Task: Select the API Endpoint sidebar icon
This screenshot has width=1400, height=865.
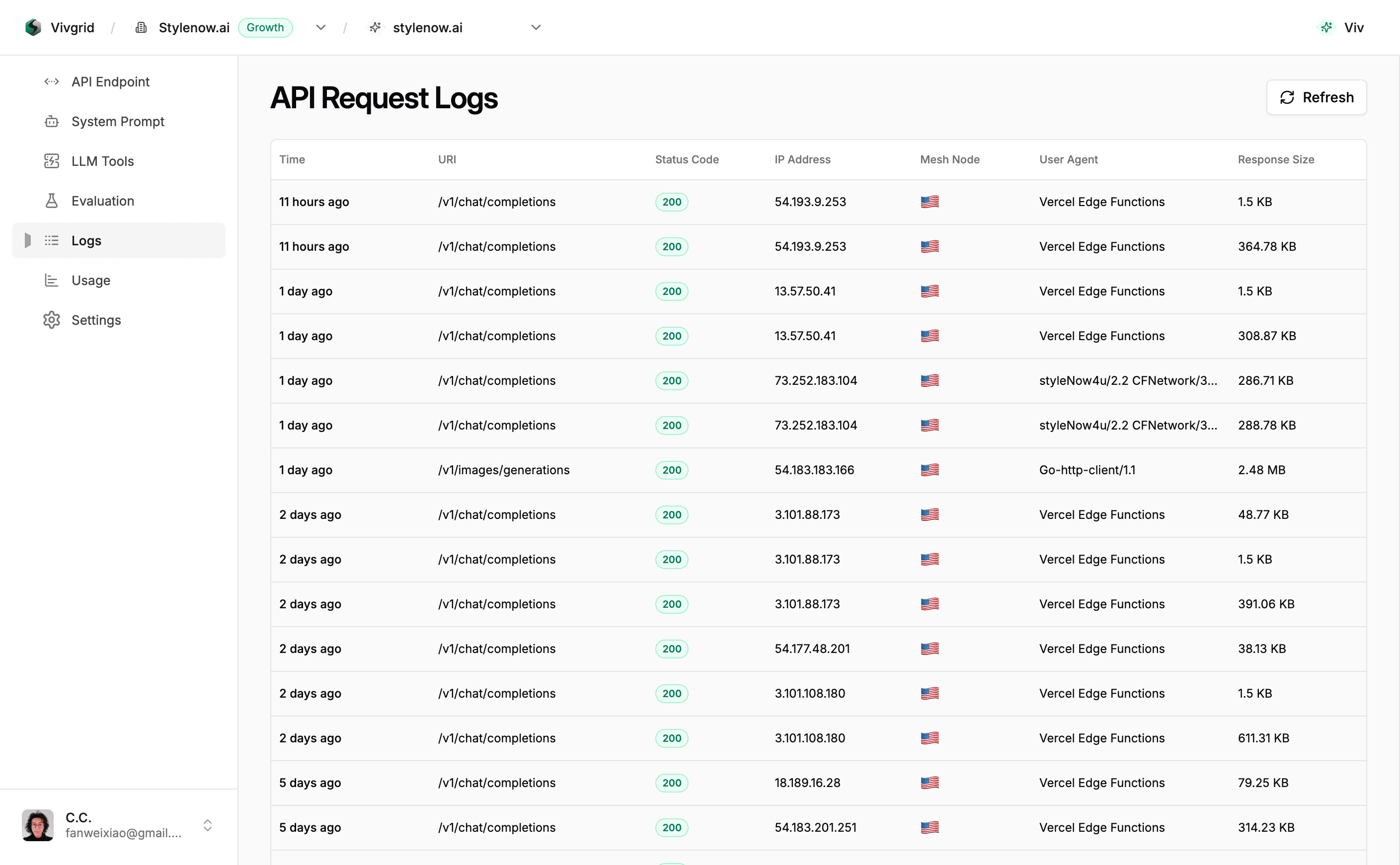Action: [52, 81]
